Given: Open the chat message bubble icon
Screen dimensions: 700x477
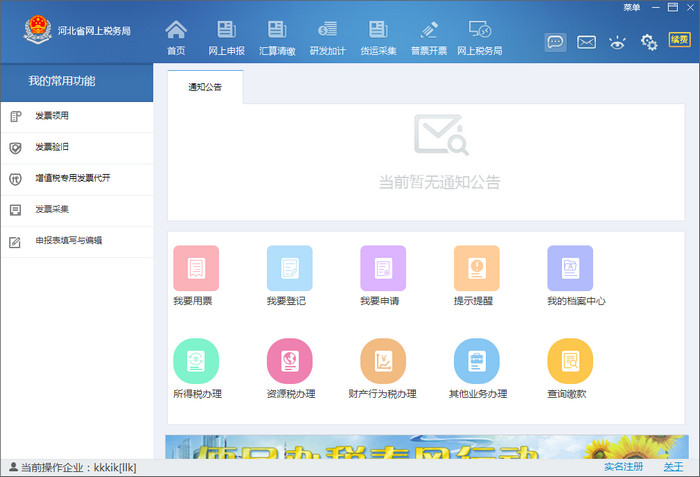Looking at the screenshot, I should tap(555, 42).
